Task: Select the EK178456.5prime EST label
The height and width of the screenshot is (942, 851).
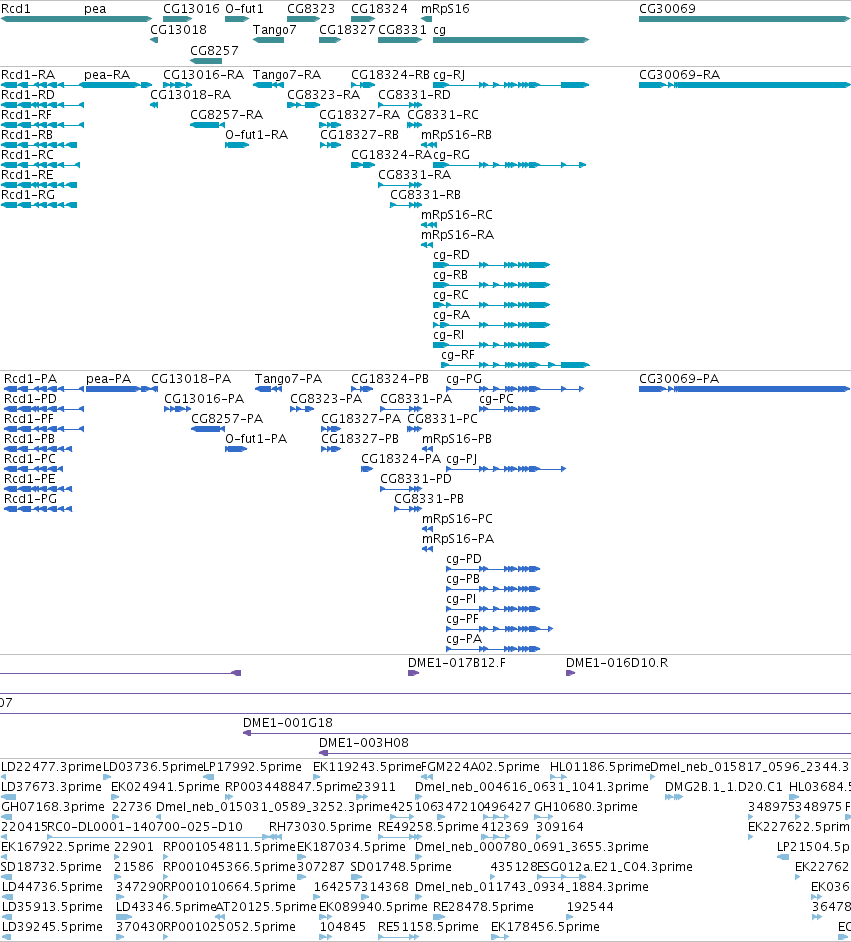Action: point(545,927)
